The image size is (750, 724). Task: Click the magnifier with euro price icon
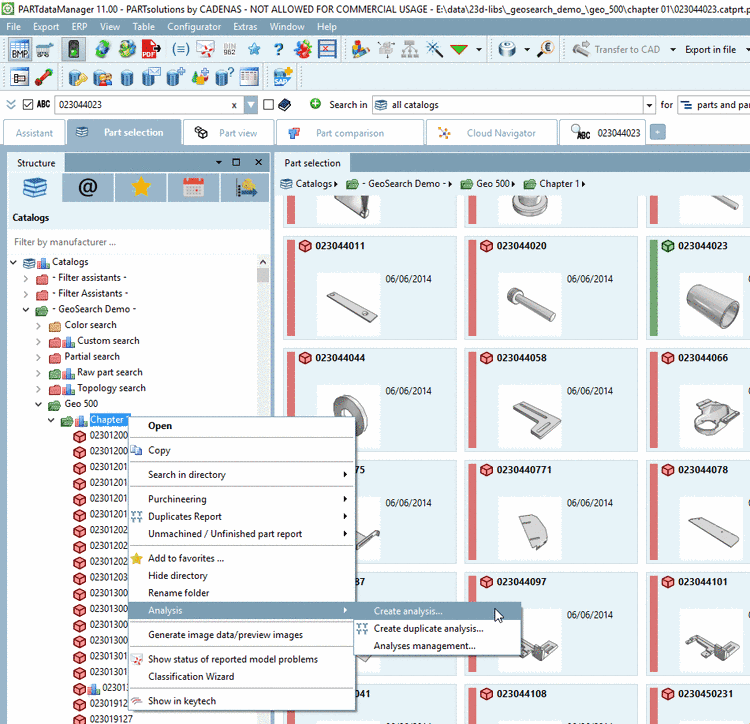[x=545, y=49]
